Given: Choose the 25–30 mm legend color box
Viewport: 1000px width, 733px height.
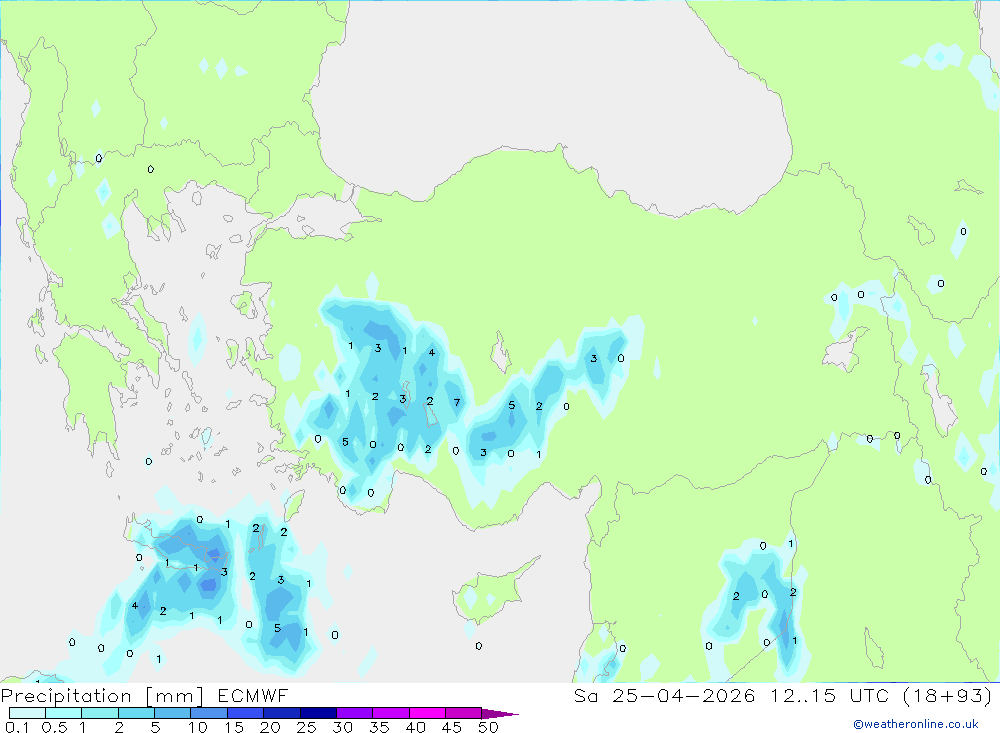Looking at the screenshot, I should pyautogui.click(x=318, y=713).
